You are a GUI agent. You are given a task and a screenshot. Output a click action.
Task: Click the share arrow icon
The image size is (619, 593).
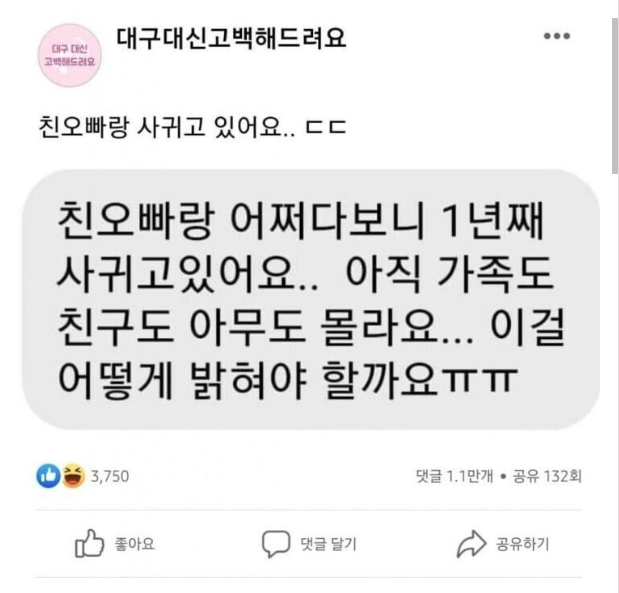[471, 544]
